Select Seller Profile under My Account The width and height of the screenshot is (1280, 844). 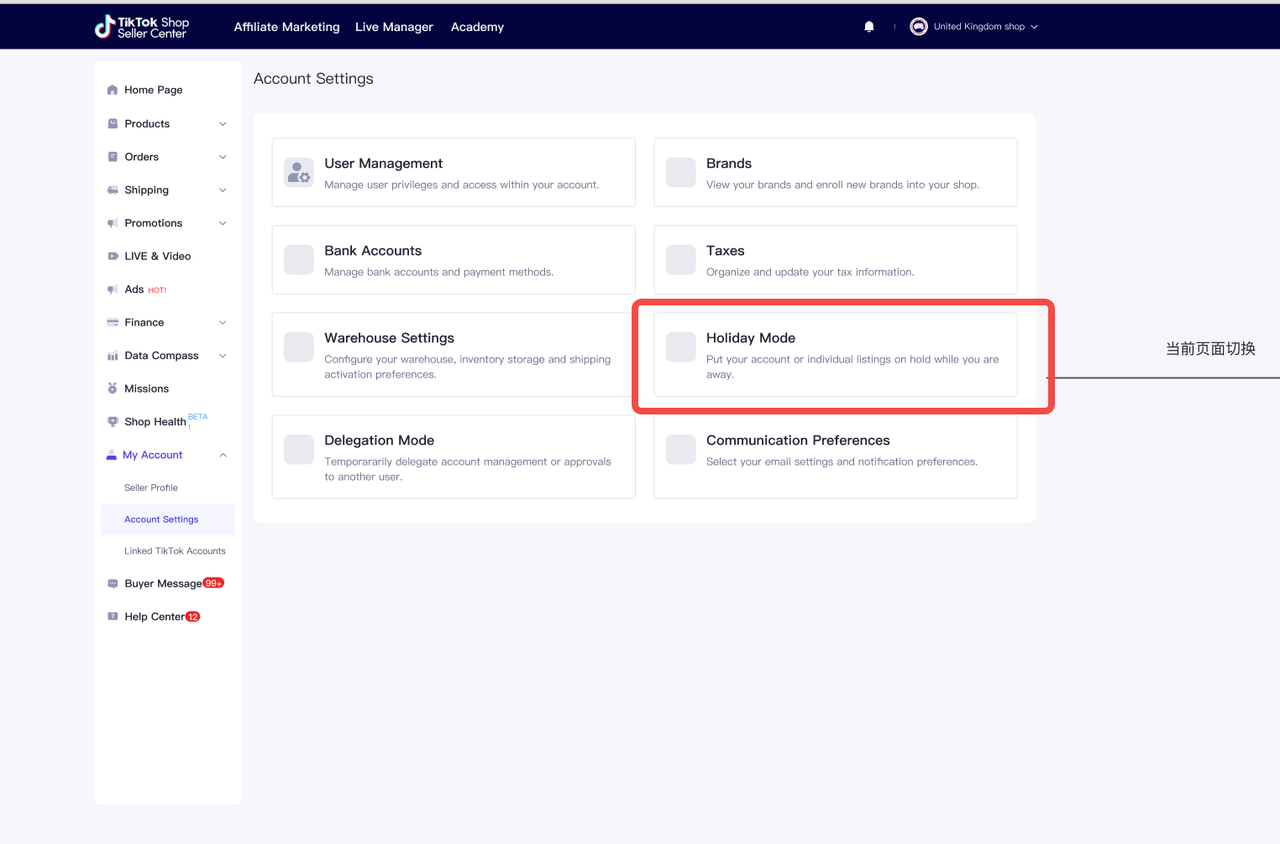[x=151, y=488]
